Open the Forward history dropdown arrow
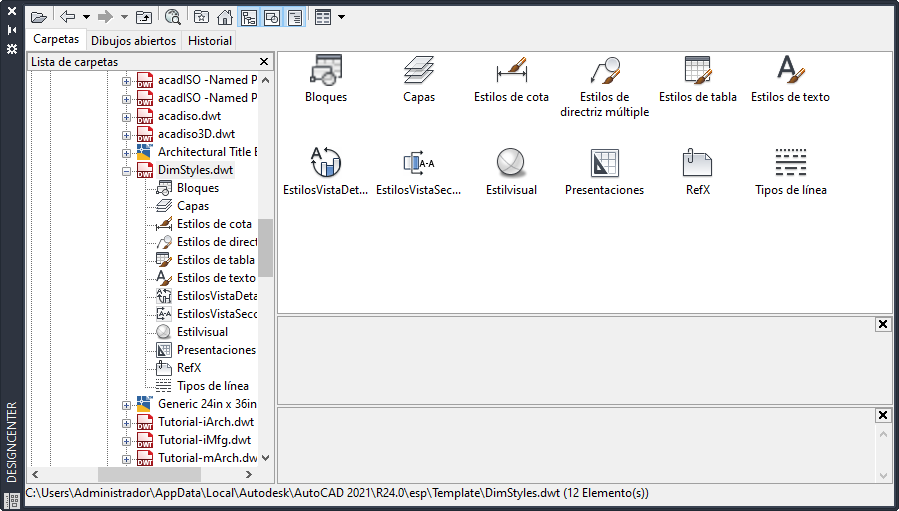This screenshot has width=899, height=511. 124,17
